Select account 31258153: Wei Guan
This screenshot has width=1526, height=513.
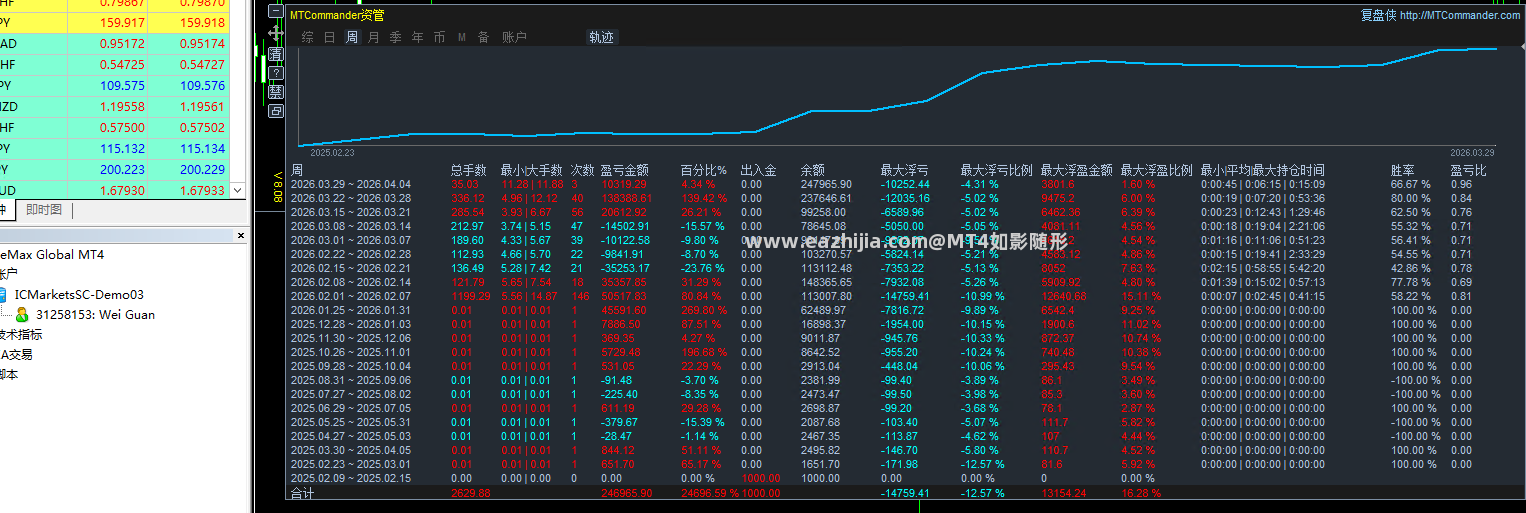click(x=95, y=315)
